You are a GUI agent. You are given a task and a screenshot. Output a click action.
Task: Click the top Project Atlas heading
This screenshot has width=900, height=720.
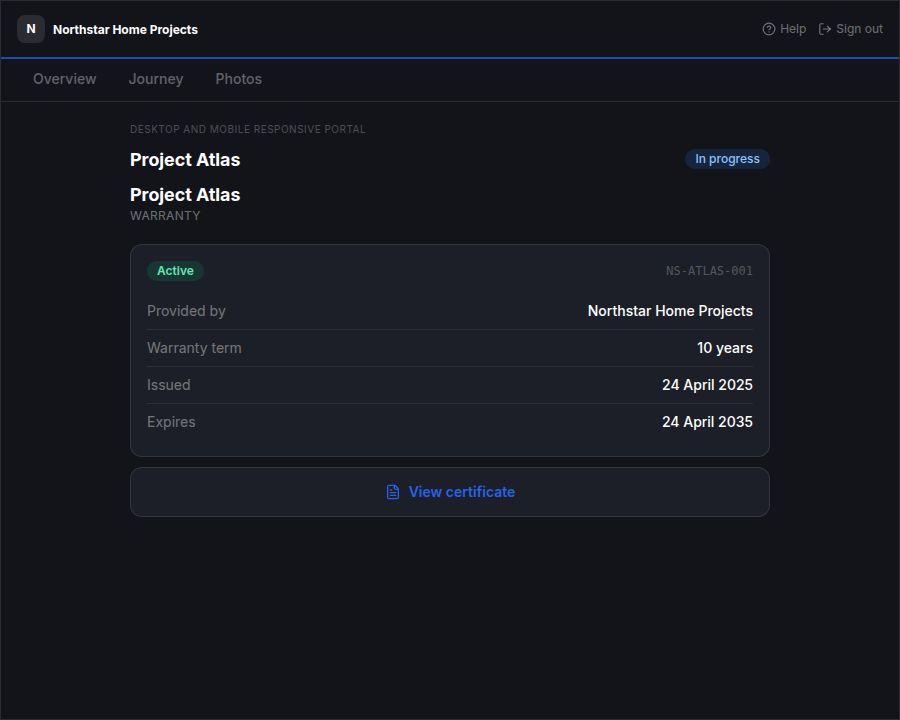click(185, 160)
